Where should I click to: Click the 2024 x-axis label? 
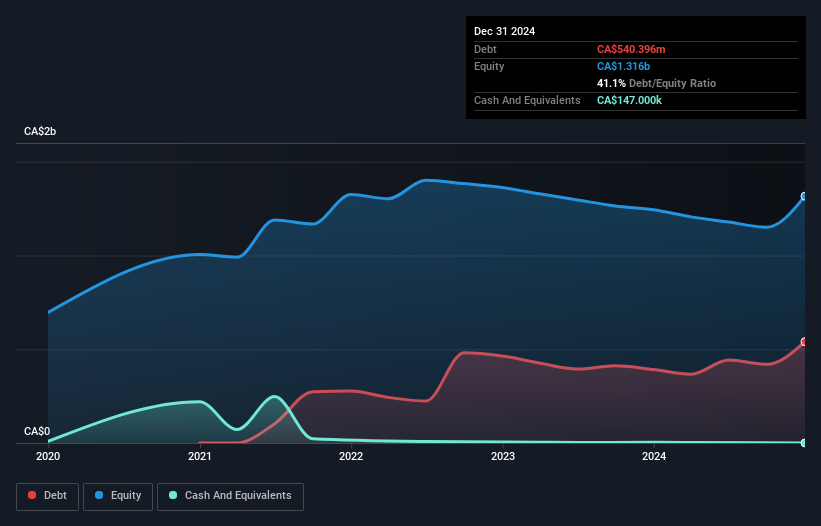[x=654, y=456]
